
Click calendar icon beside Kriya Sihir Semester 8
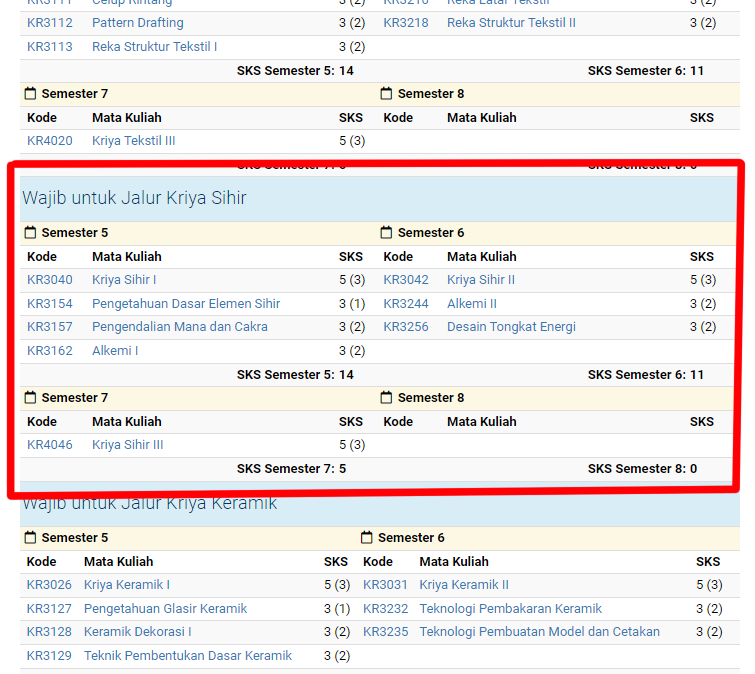[x=386, y=397]
